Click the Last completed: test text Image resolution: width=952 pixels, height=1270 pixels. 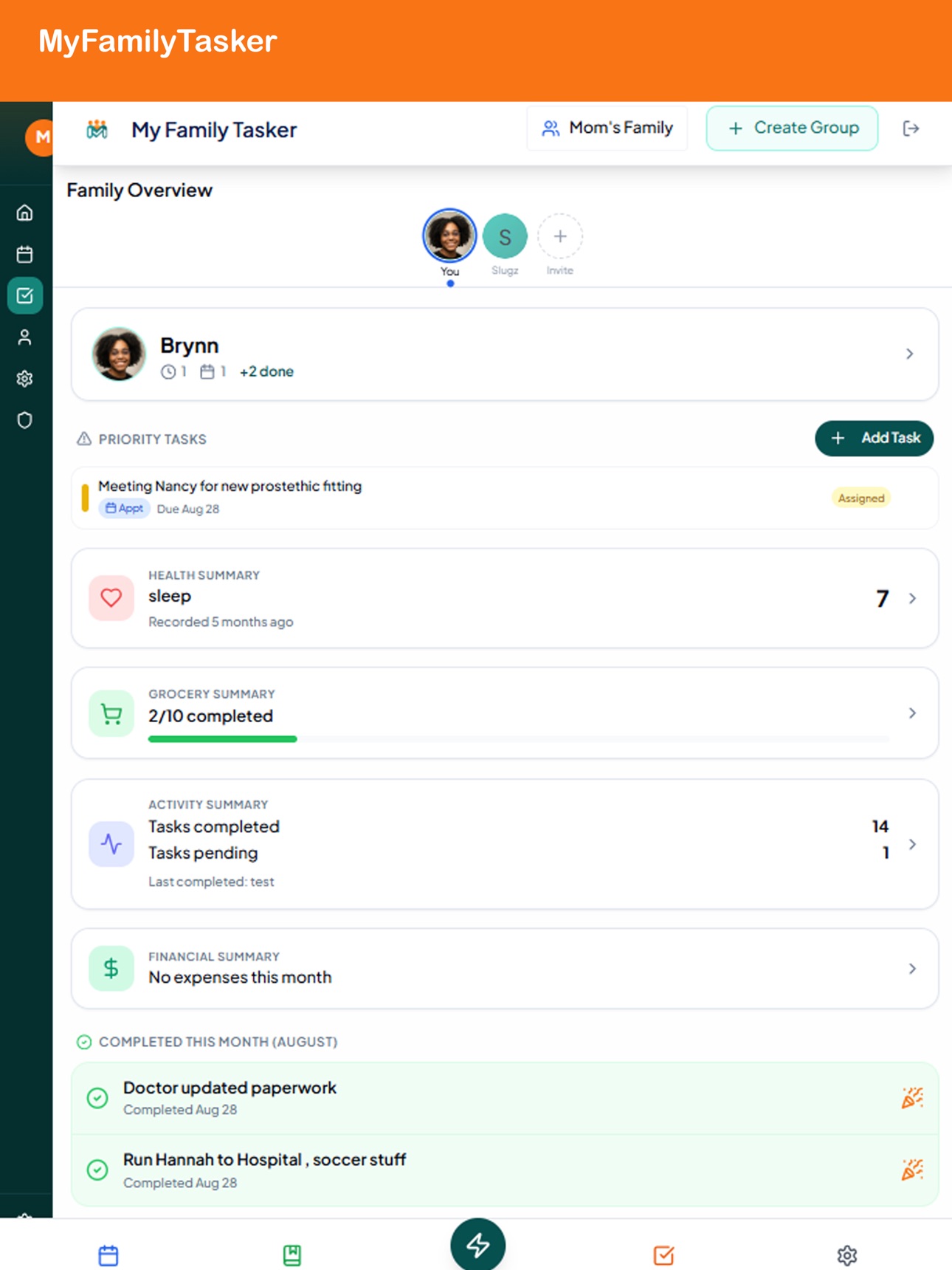[211, 882]
